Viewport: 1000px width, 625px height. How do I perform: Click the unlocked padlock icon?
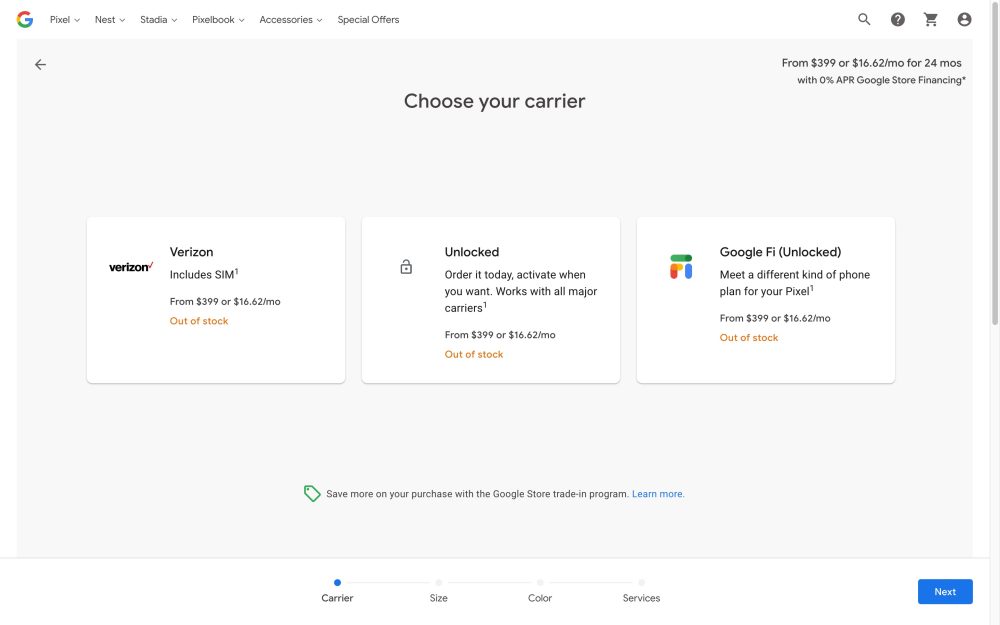406,267
